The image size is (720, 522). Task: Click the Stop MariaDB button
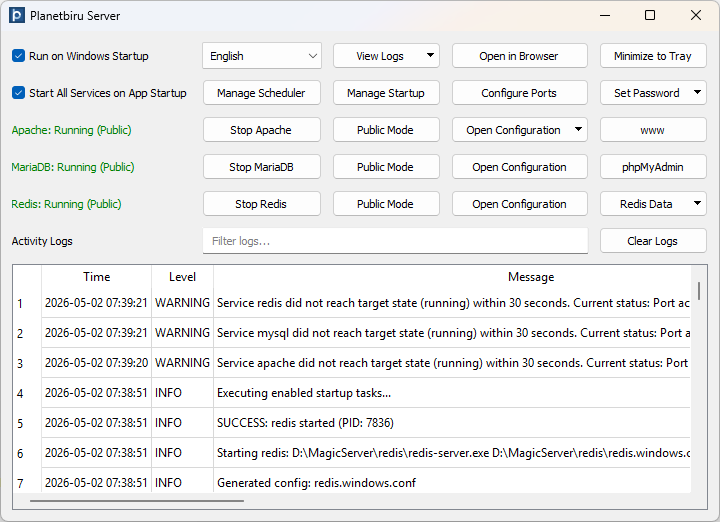pyautogui.click(x=261, y=167)
